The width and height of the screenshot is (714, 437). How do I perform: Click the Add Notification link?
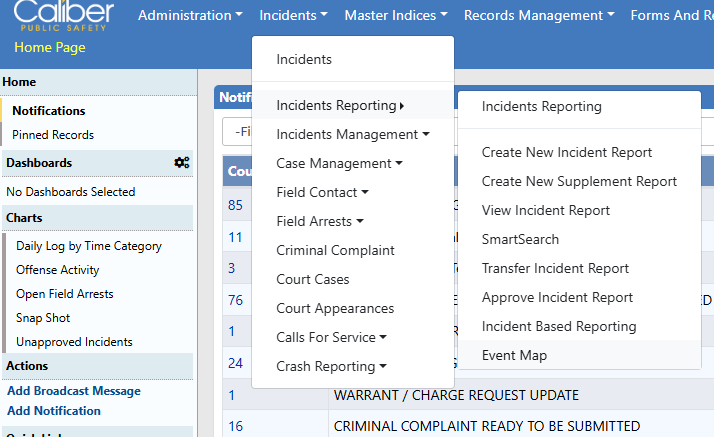(53, 410)
